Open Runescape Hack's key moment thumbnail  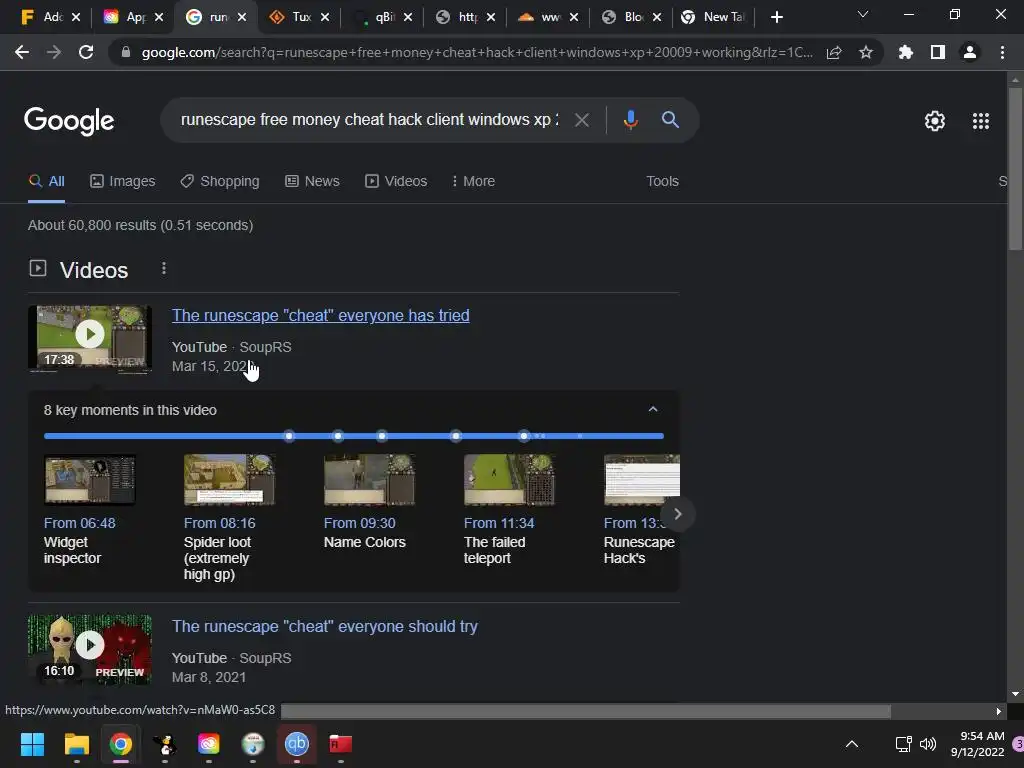click(642, 480)
